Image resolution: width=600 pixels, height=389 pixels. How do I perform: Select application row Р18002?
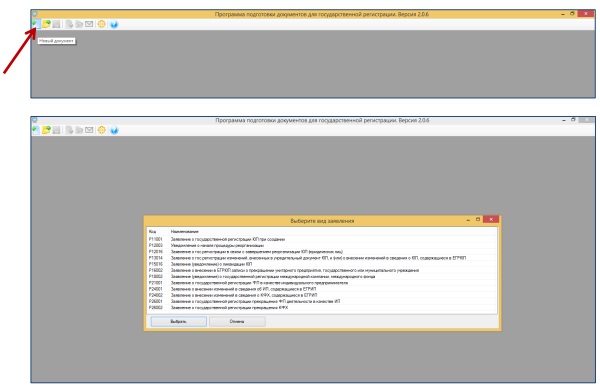click(322, 276)
